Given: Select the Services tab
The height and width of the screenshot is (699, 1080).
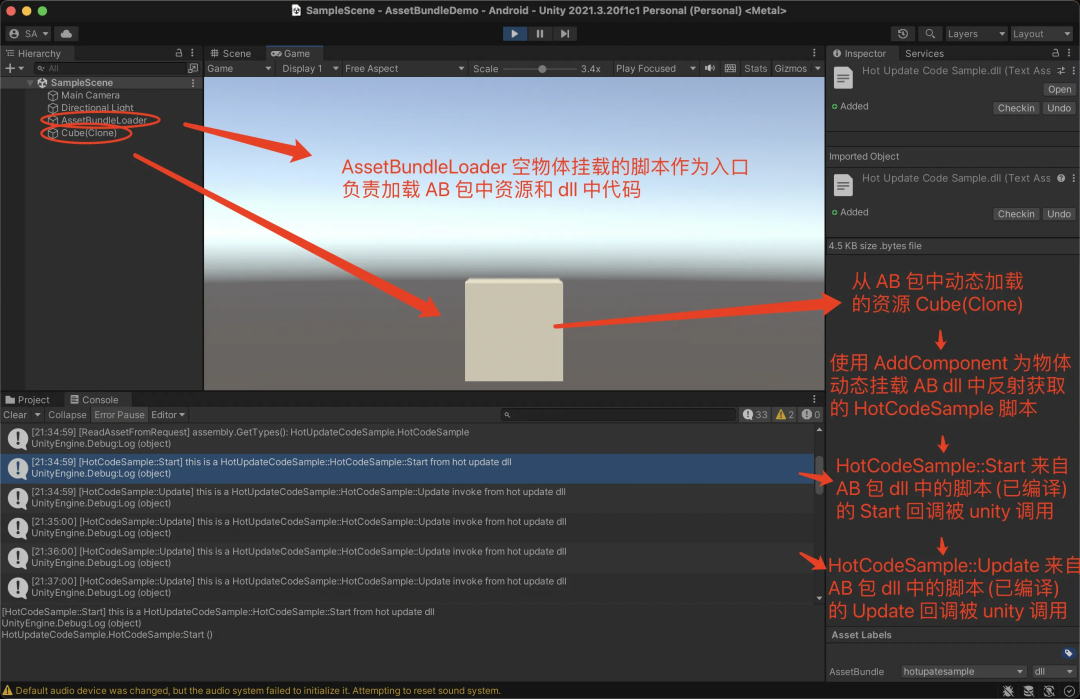Looking at the screenshot, I should 924,53.
